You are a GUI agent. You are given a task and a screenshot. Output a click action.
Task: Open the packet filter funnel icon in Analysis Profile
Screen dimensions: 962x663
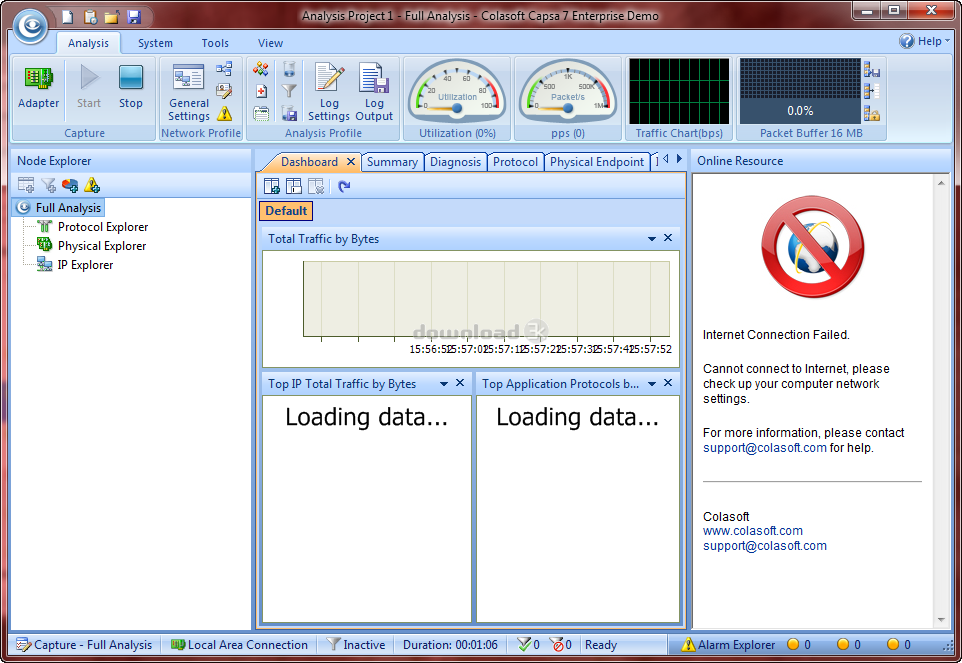coord(289,91)
